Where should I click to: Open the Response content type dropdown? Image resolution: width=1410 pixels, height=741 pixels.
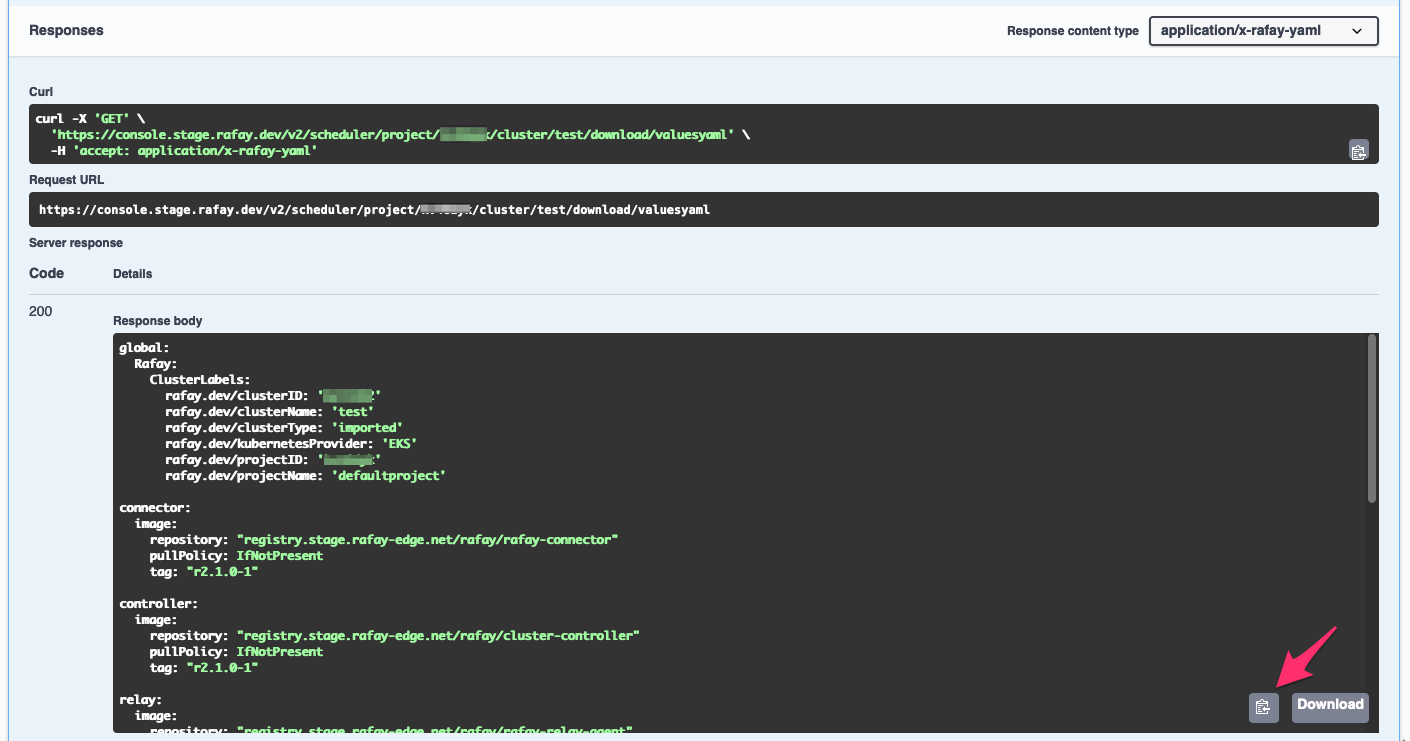click(1264, 31)
